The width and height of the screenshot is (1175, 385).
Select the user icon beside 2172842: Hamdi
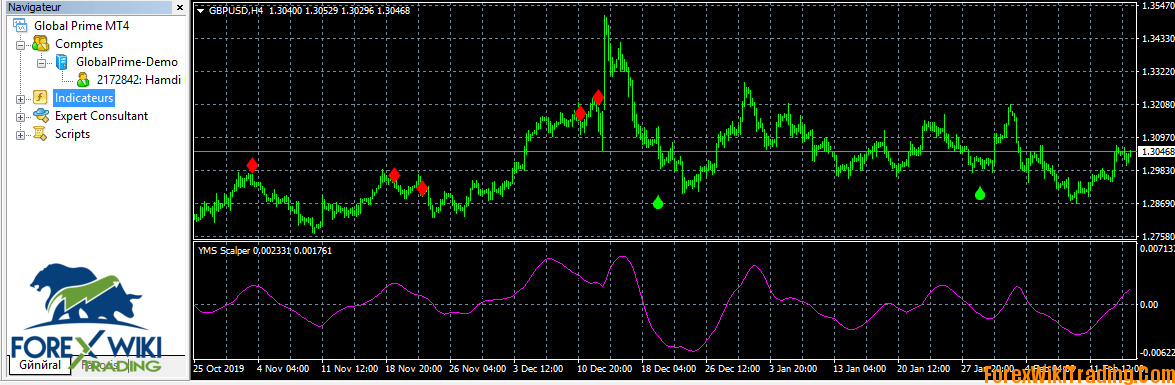tap(82, 79)
